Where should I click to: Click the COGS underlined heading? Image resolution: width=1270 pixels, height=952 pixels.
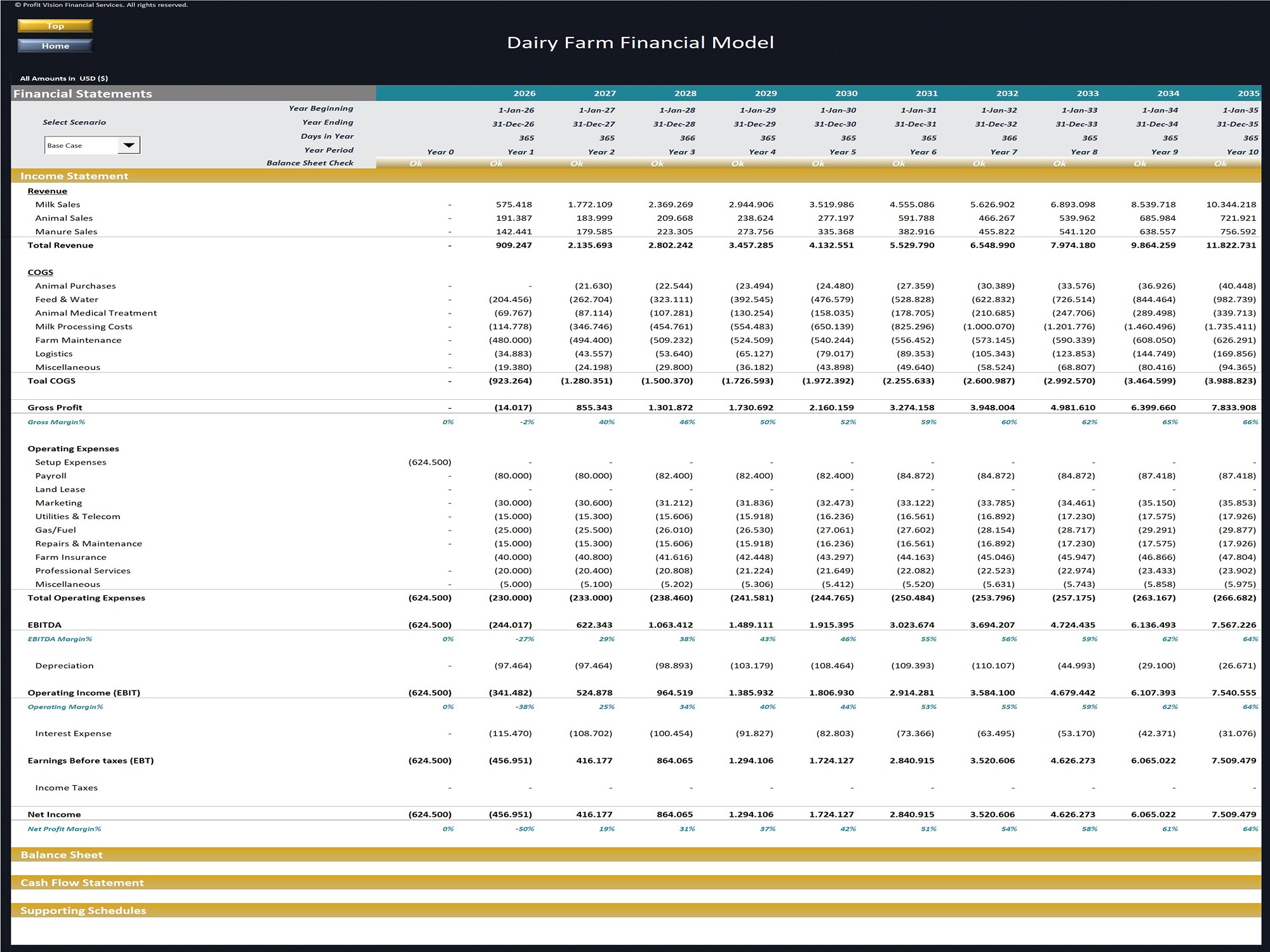point(40,272)
